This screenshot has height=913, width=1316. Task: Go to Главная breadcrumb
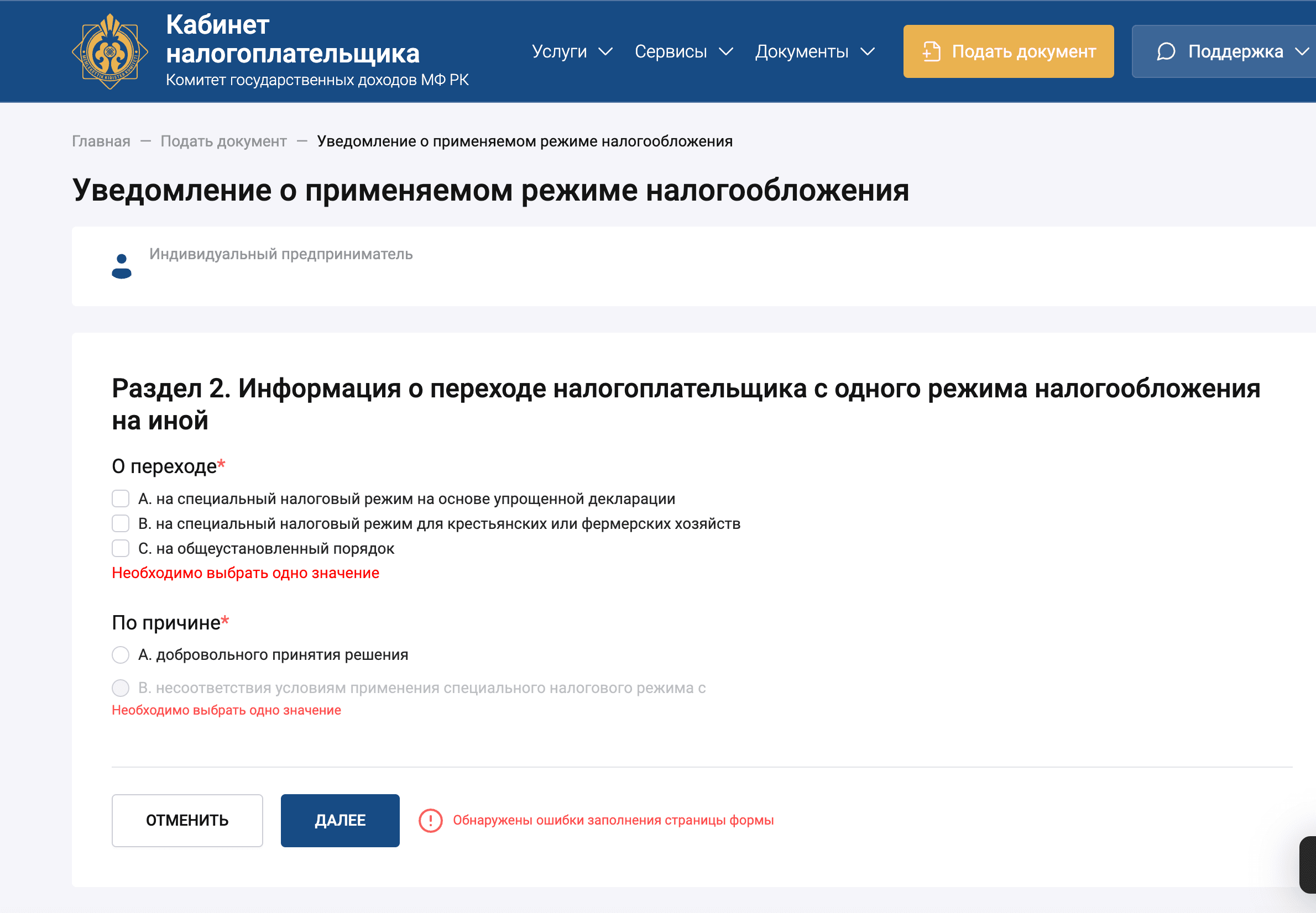point(101,141)
